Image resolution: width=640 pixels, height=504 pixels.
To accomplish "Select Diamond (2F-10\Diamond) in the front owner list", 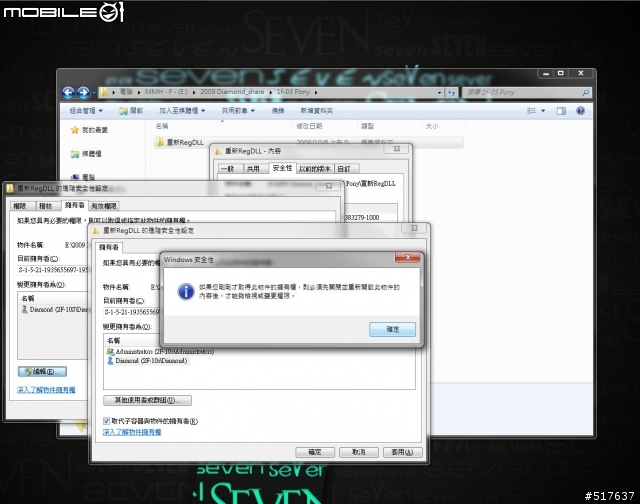I will click(x=148, y=360).
